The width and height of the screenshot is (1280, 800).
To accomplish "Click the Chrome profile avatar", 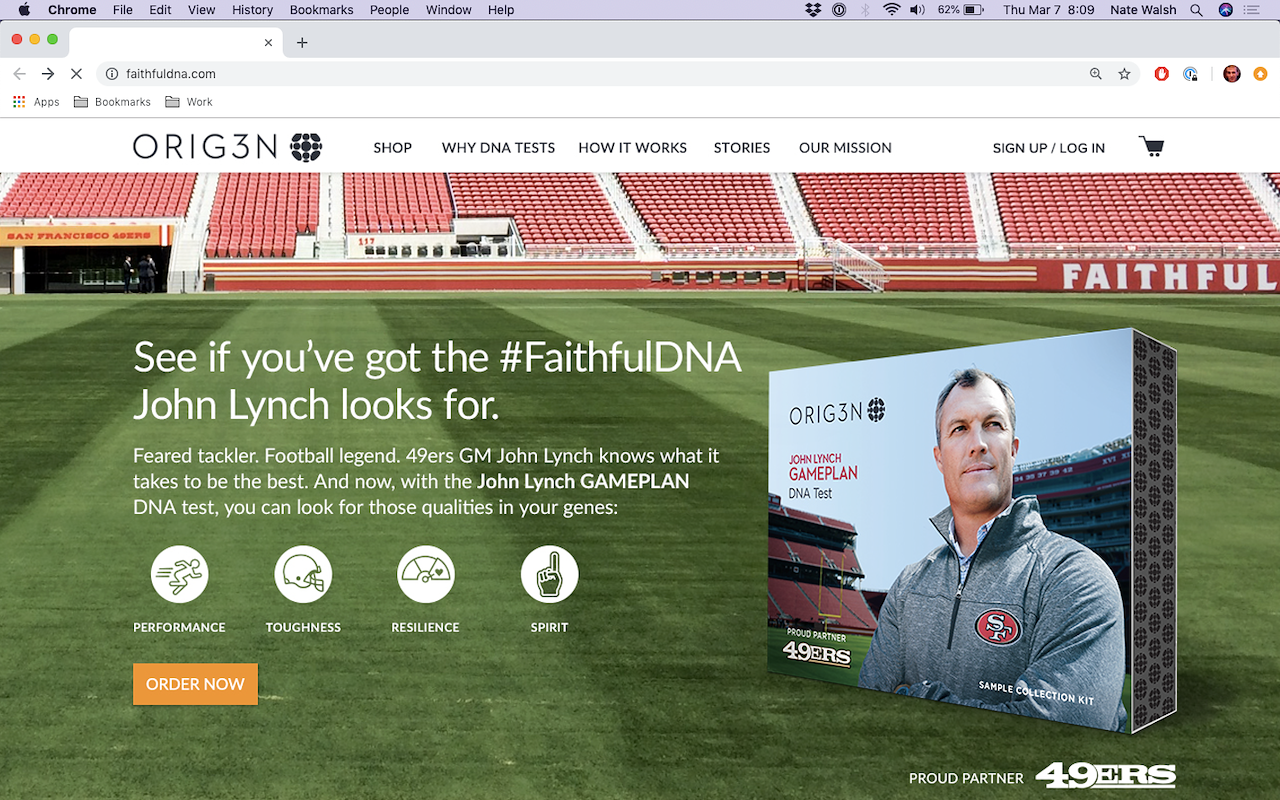I will [x=1232, y=74].
